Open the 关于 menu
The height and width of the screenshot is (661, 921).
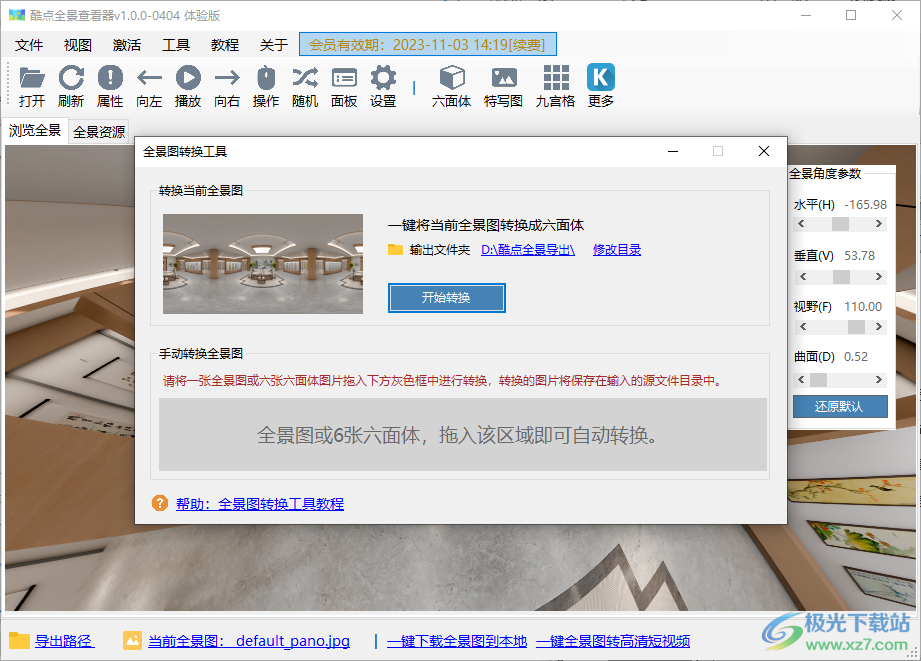click(274, 45)
